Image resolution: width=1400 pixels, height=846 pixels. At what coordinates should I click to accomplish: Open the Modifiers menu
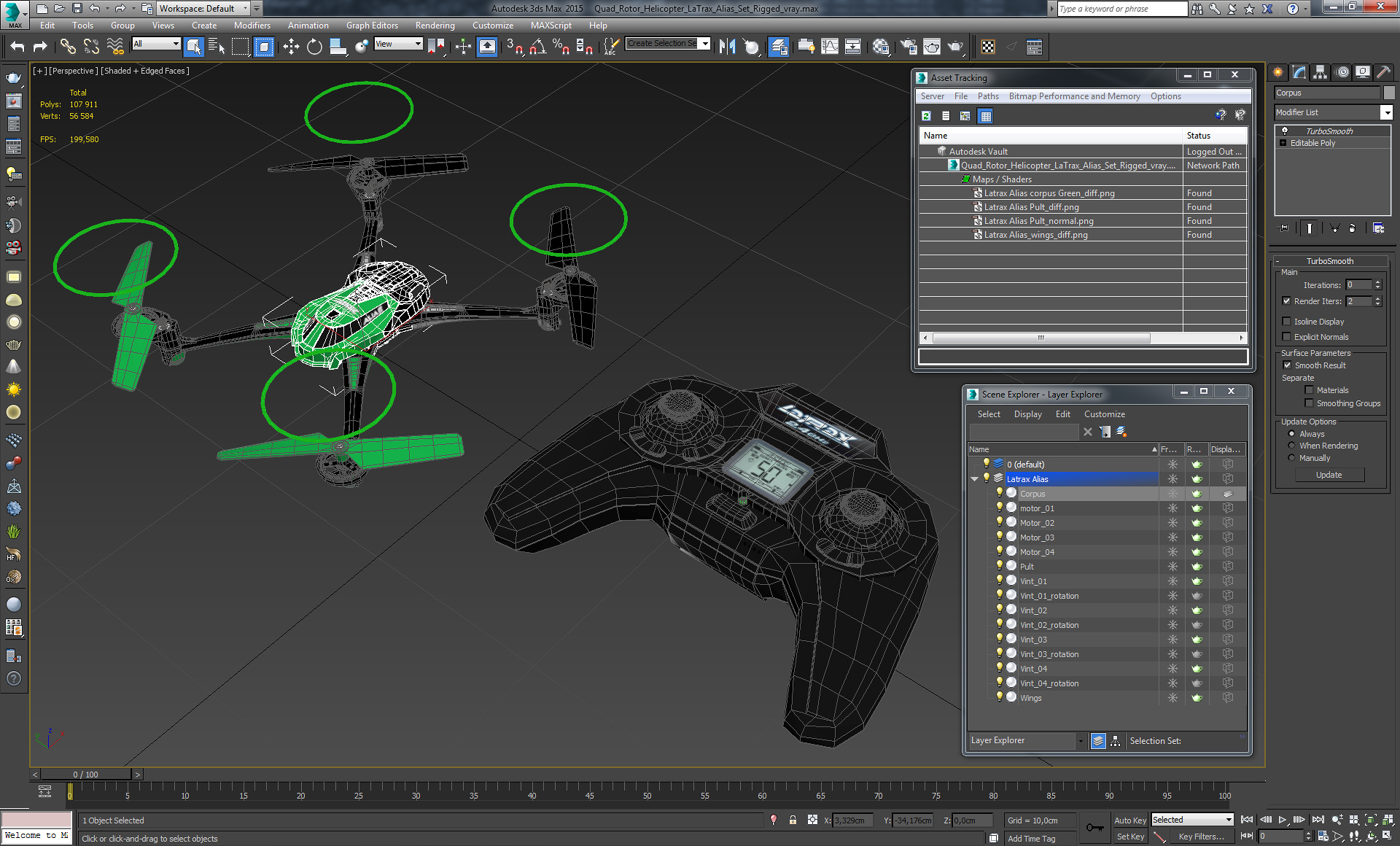[x=252, y=26]
